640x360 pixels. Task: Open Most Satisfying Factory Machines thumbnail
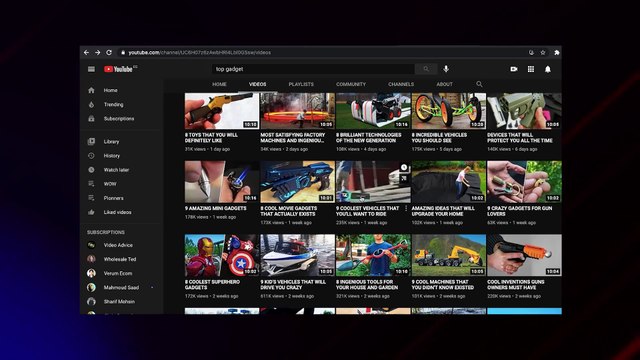297,111
